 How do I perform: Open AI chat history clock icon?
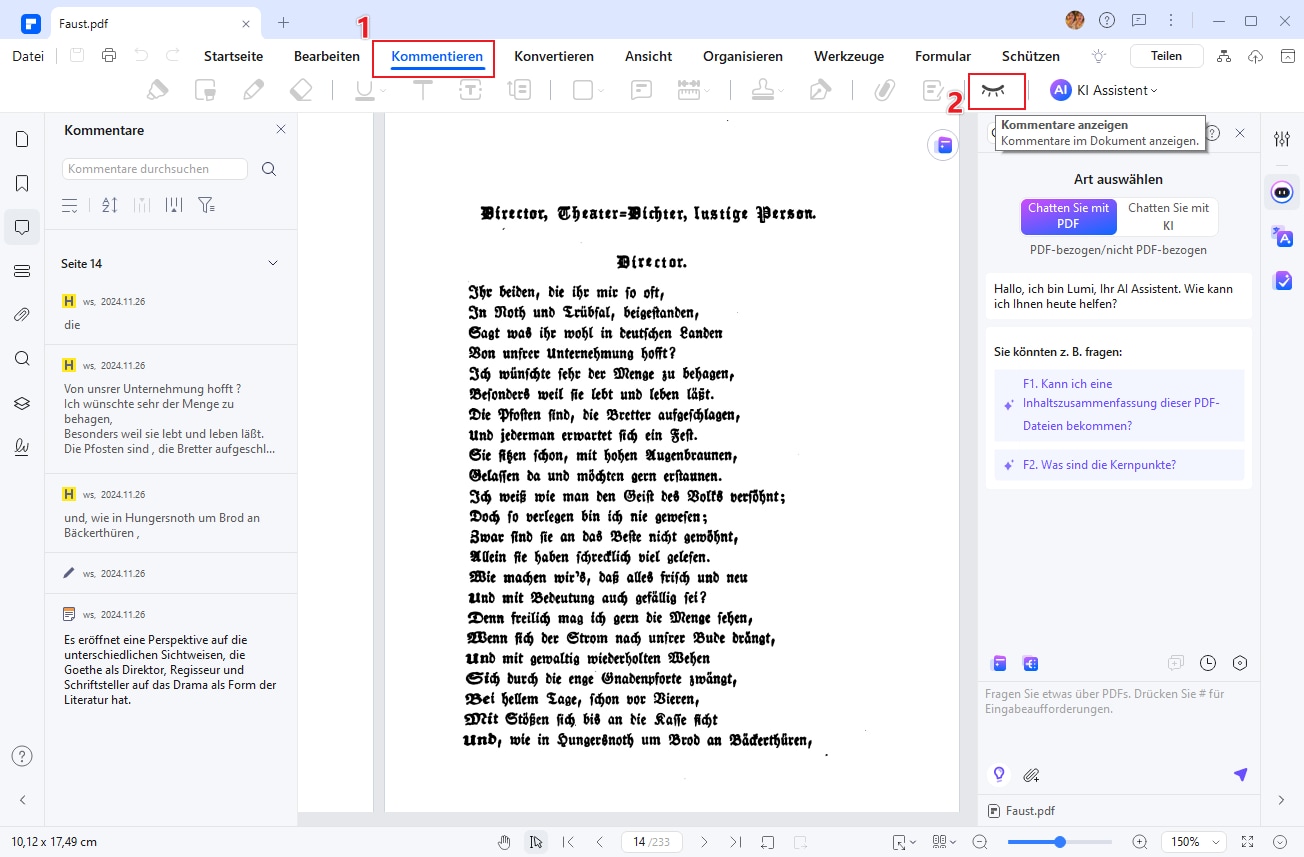1208,663
